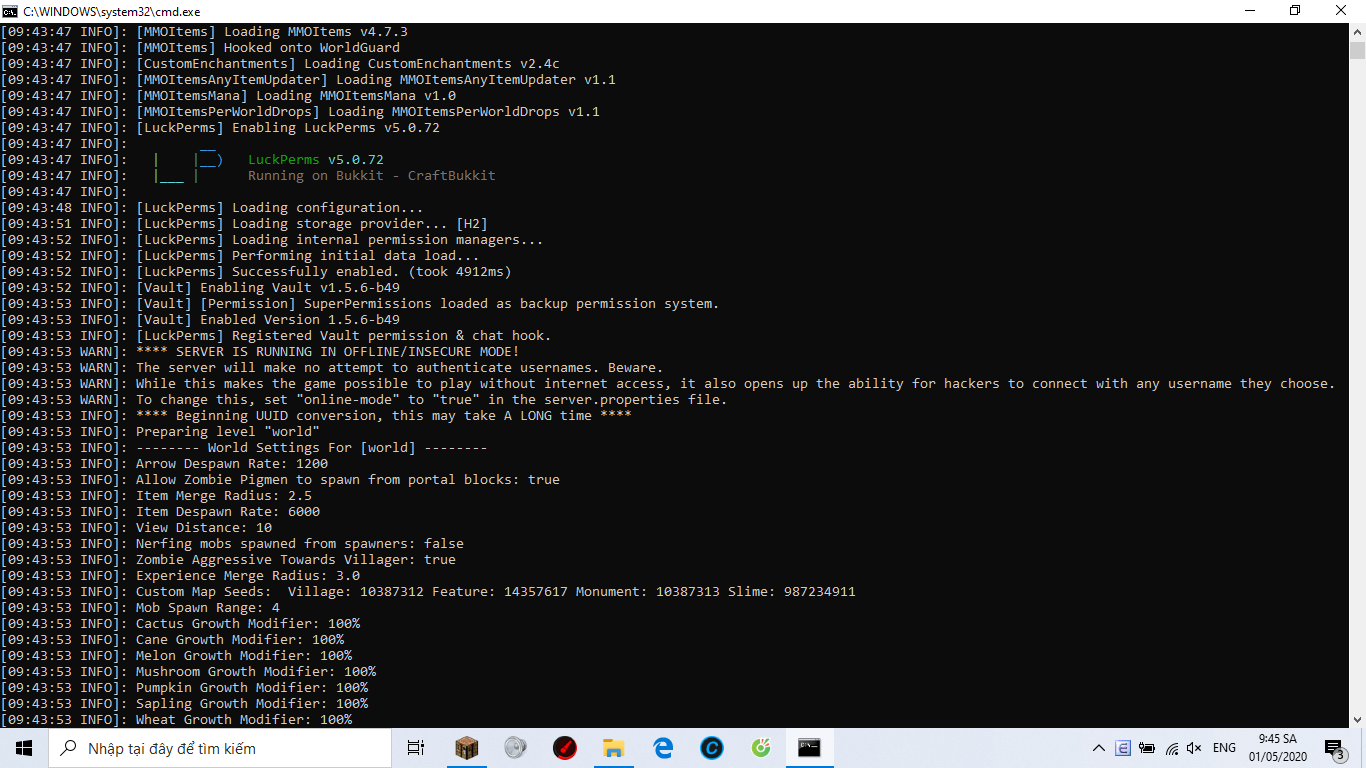The height and width of the screenshot is (768, 1366).
Task: Click the console scrollbar up arrow
Action: pos(1357,31)
